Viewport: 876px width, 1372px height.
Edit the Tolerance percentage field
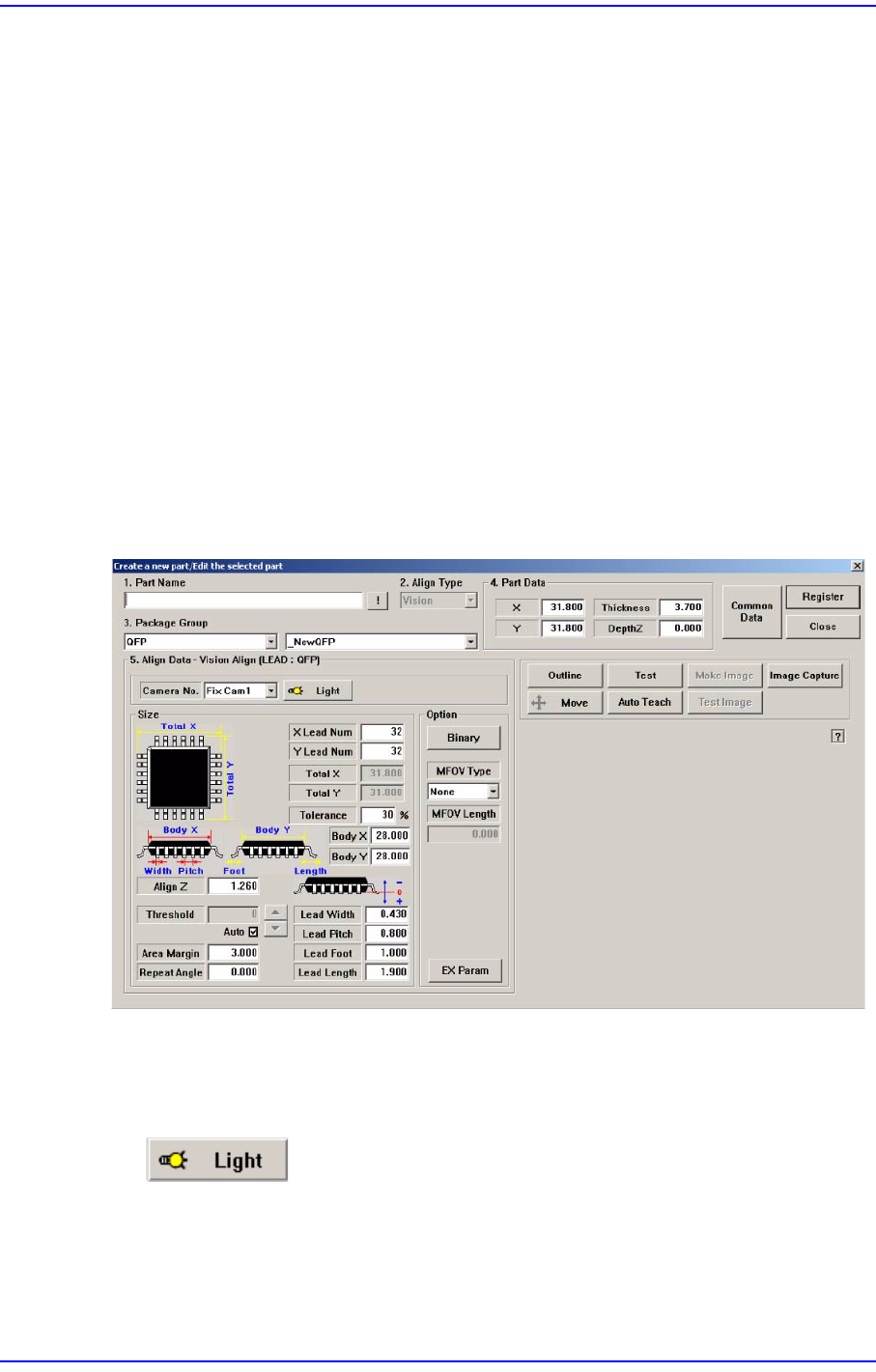click(379, 816)
